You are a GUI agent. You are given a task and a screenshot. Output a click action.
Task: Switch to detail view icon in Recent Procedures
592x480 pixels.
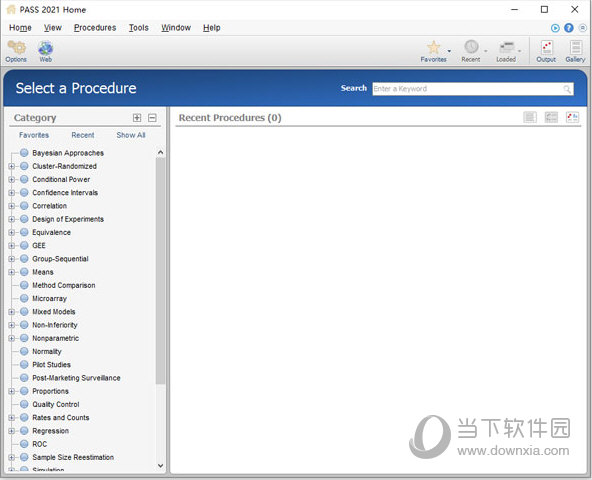click(551, 117)
